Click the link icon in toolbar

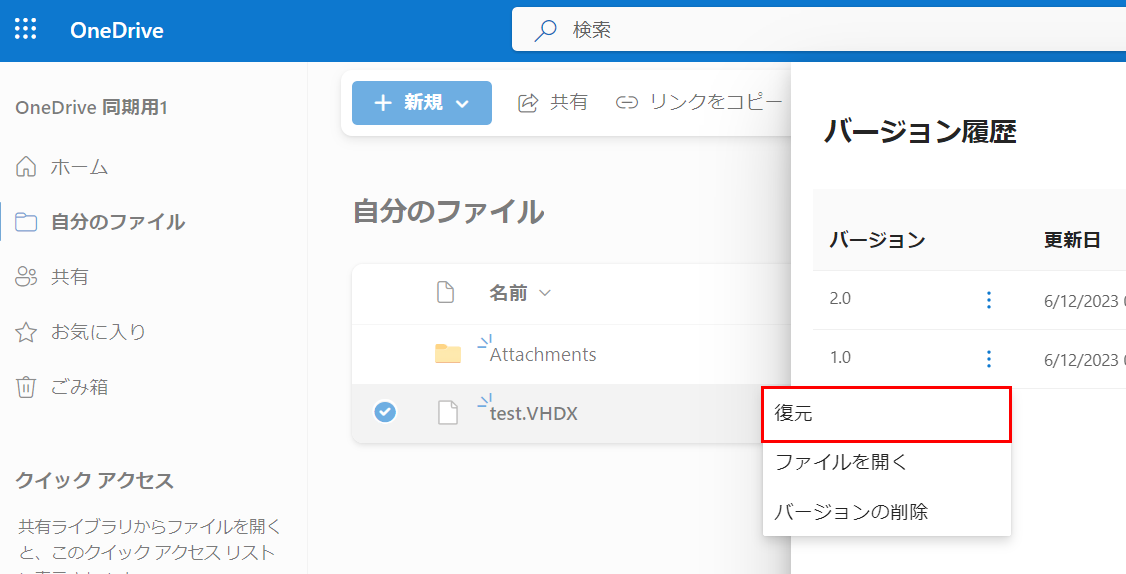627,103
